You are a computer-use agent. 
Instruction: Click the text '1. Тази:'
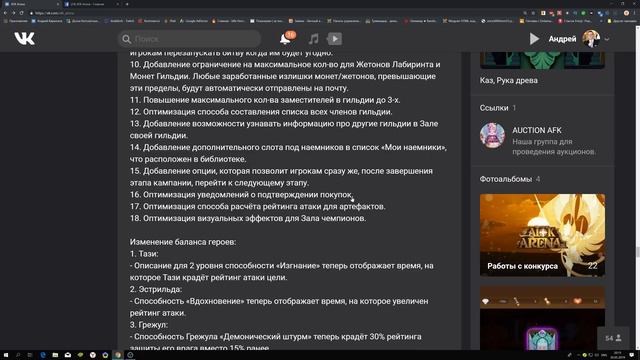(x=144, y=254)
